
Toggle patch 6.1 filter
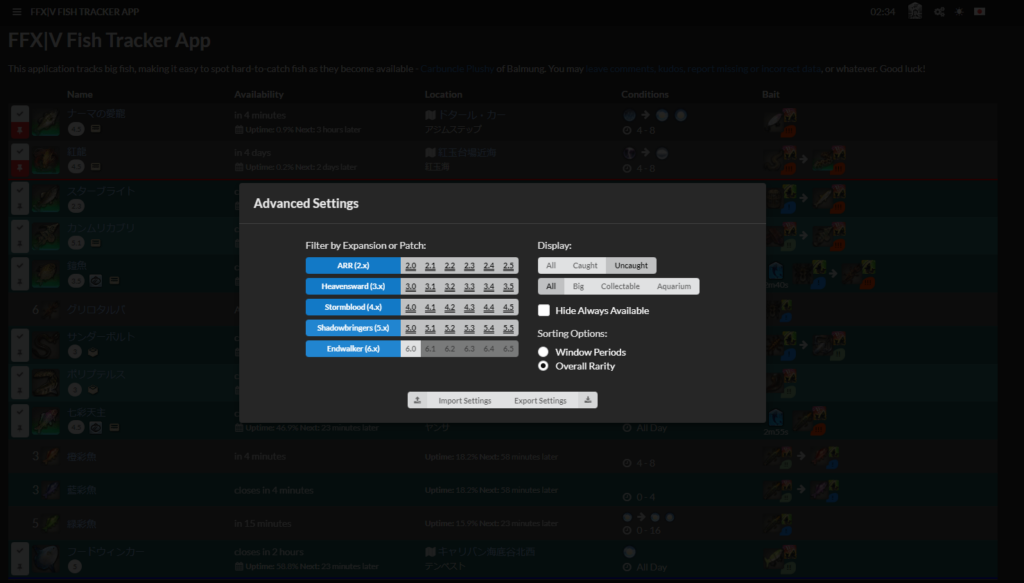[430, 349]
